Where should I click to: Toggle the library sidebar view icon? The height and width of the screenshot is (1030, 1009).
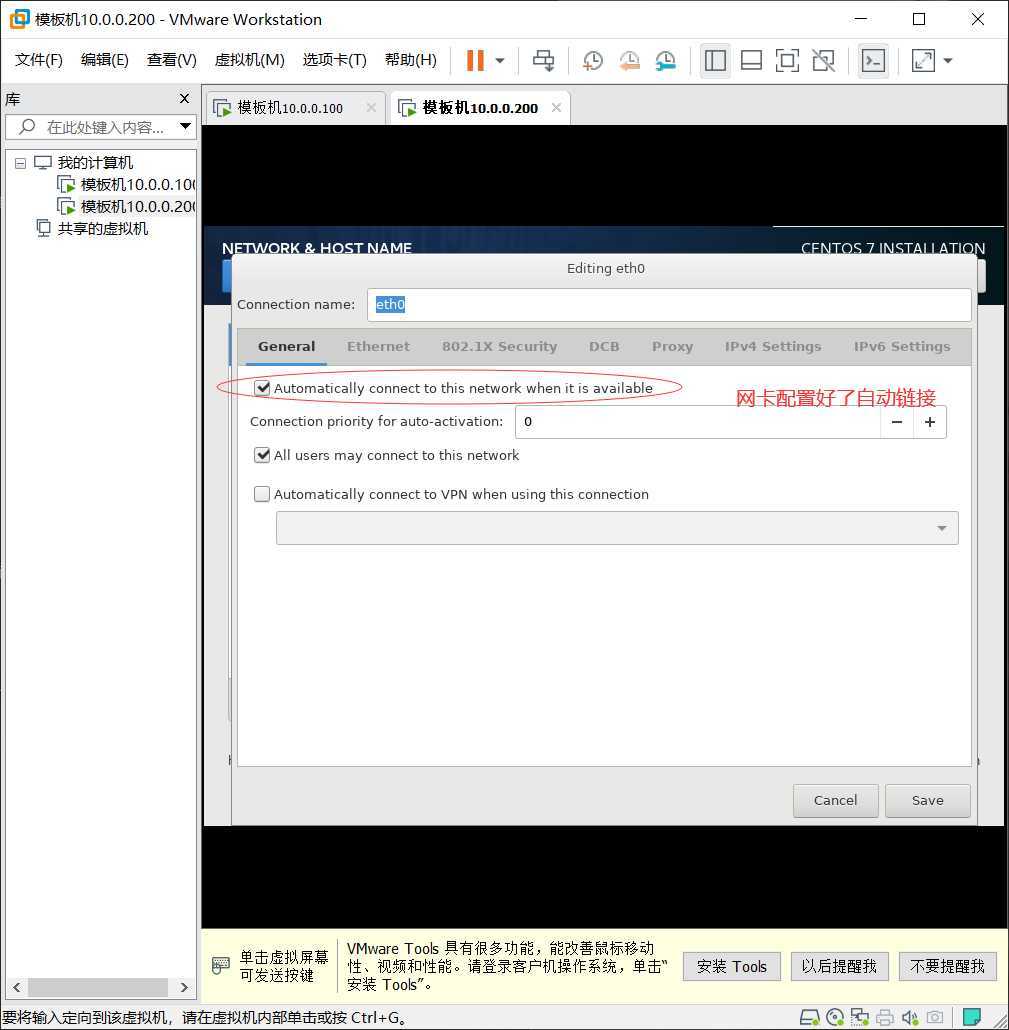pos(715,60)
